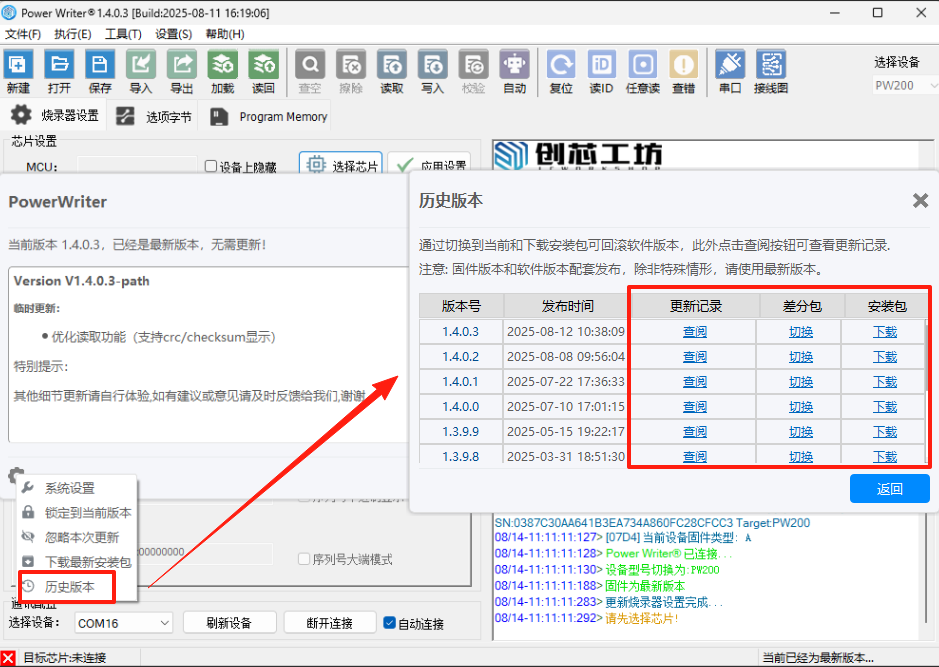Click the 查错 (Error check) warning icon
The height and width of the screenshot is (667, 939).
(x=683, y=64)
